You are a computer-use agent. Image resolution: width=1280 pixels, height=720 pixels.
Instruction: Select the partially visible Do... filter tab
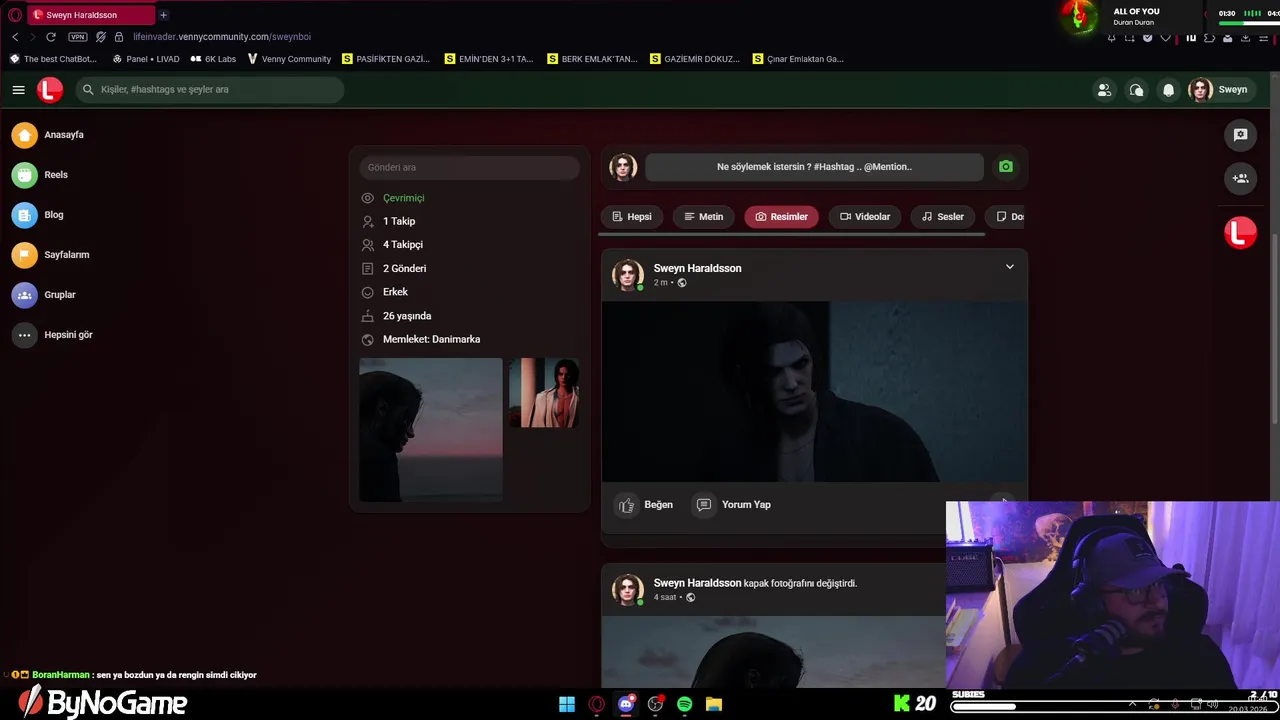1008,217
